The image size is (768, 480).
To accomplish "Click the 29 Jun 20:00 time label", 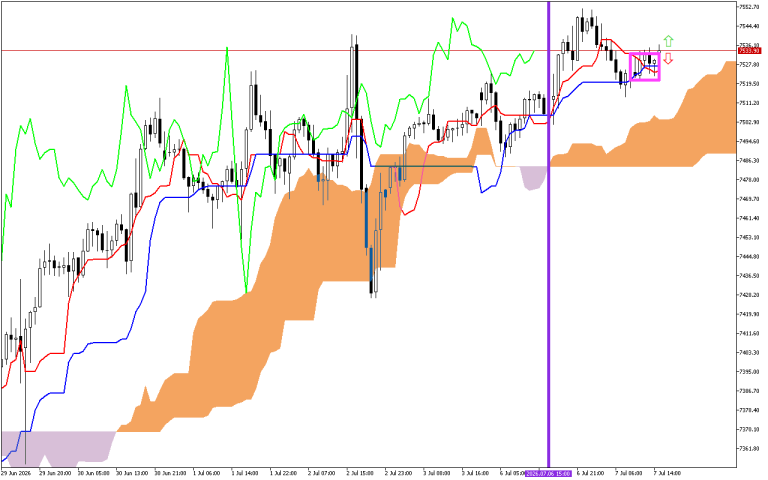I will point(55,474).
